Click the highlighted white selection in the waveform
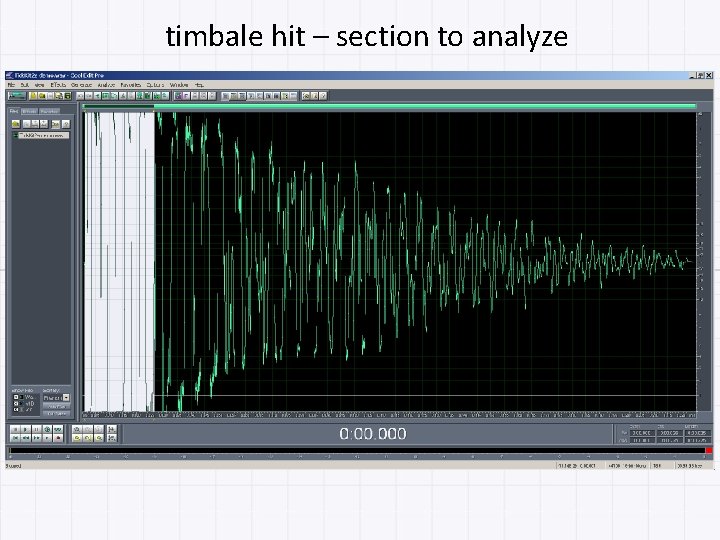Viewport: 720px width, 540px height. click(119, 262)
